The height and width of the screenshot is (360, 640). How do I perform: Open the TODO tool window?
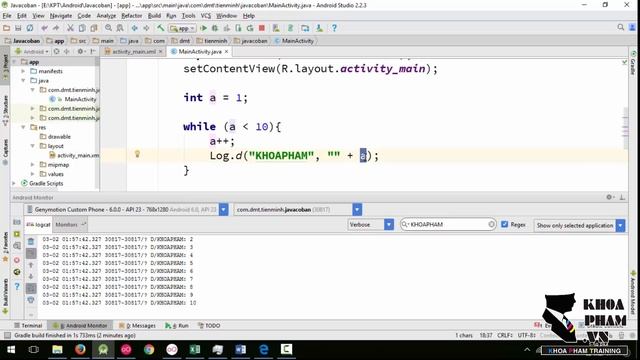[209, 325]
